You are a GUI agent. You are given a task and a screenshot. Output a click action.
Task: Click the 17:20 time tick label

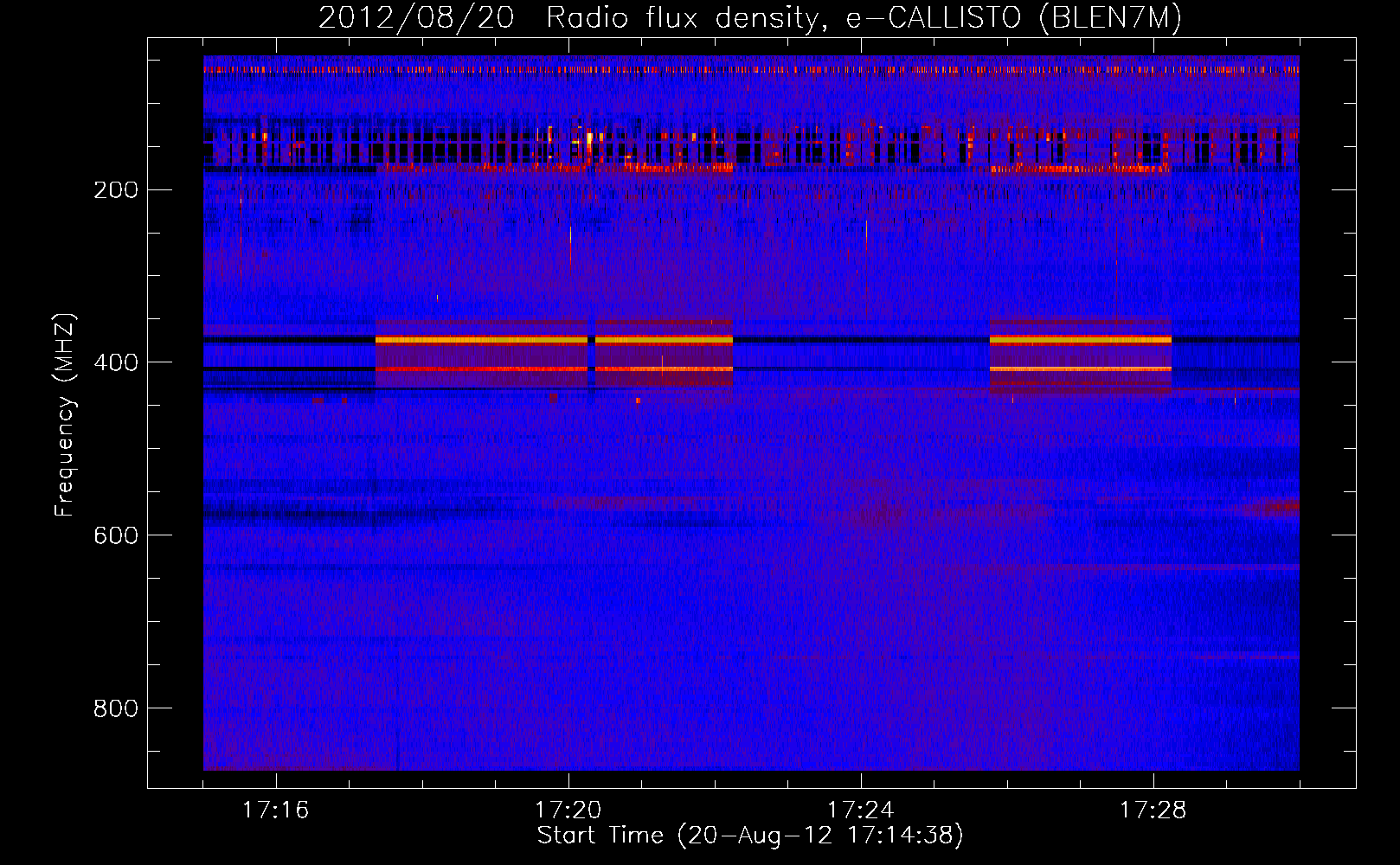(568, 811)
